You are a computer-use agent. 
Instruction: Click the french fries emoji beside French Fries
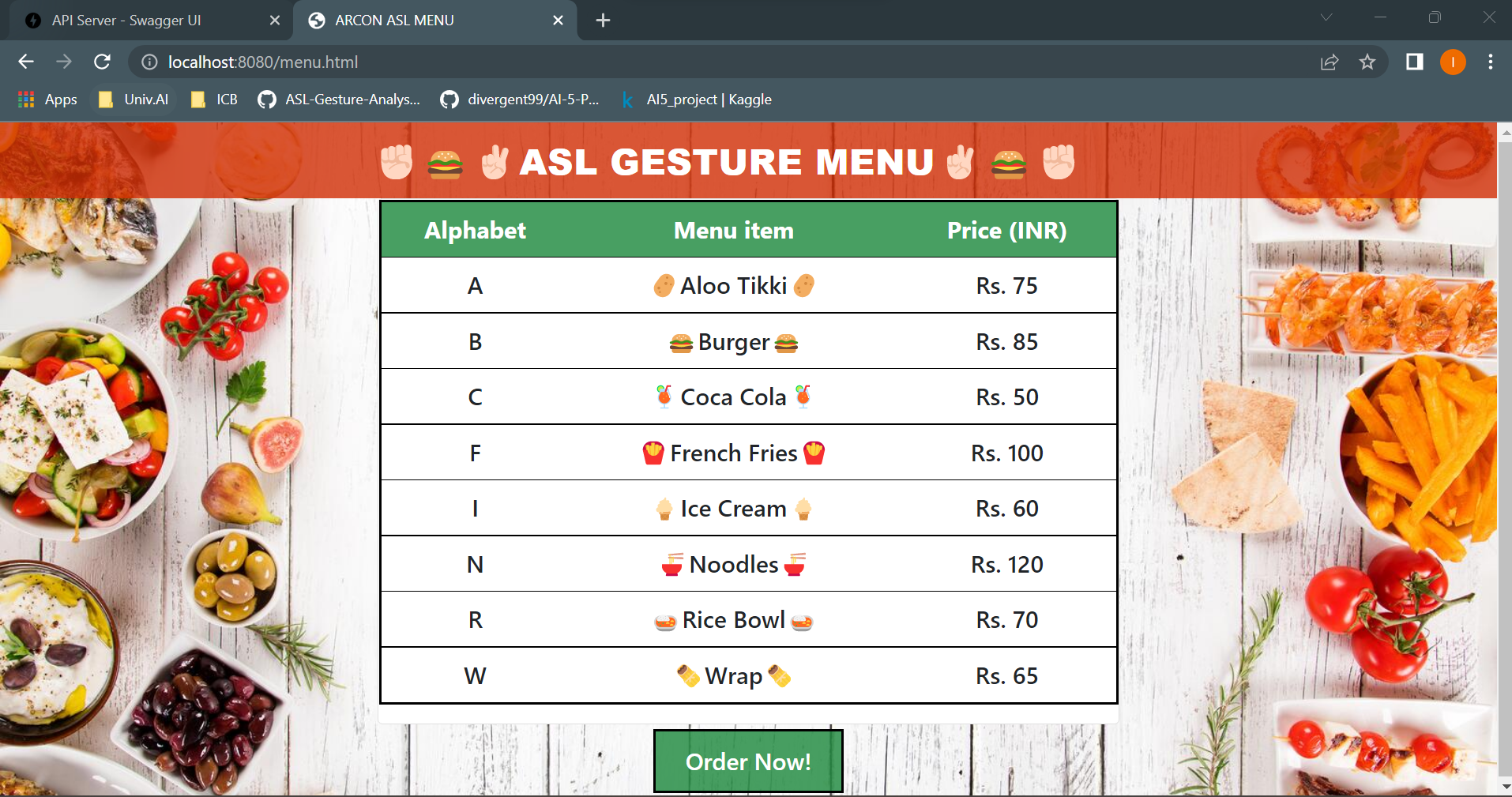coord(654,453)
